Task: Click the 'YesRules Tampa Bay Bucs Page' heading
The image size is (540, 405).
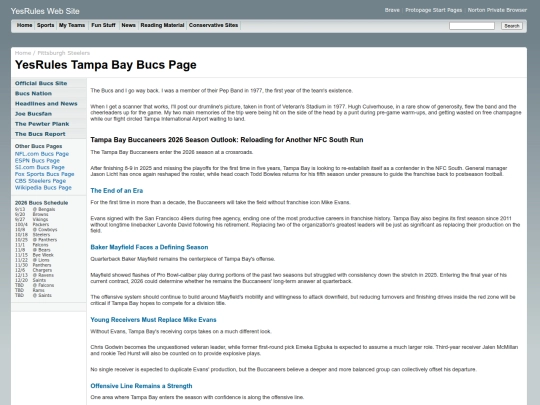Action: point(105,65)
